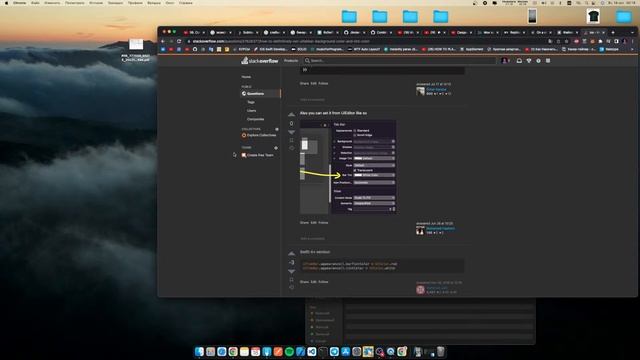Click Create free Team in the sidebar
This screenshot has width=640, height=360.
pos(258,155)
